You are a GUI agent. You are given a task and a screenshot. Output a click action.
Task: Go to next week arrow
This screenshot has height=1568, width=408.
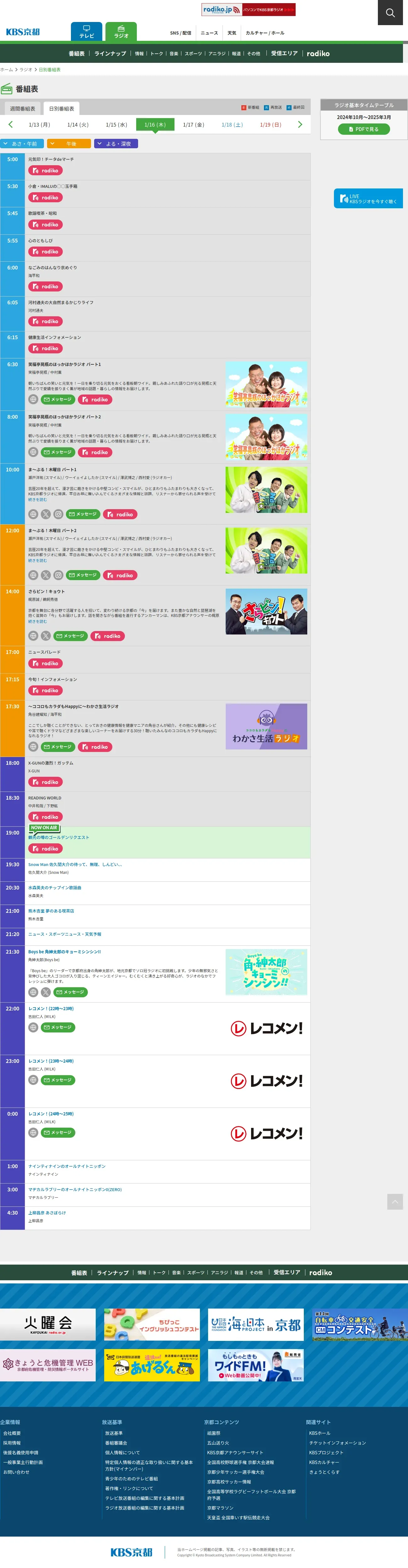point(300,124)
